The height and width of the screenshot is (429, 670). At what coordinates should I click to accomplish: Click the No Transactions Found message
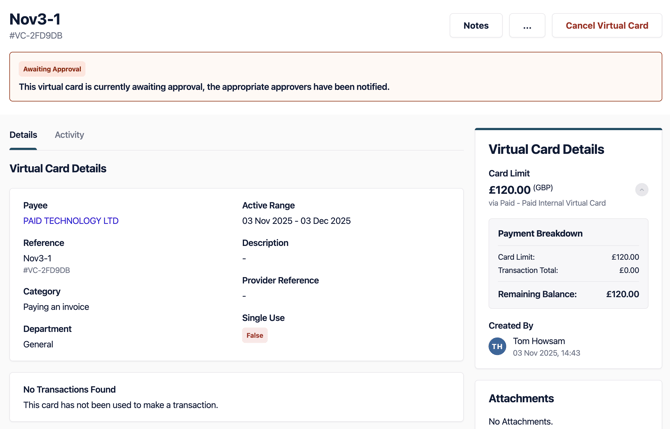pos(69,389)
